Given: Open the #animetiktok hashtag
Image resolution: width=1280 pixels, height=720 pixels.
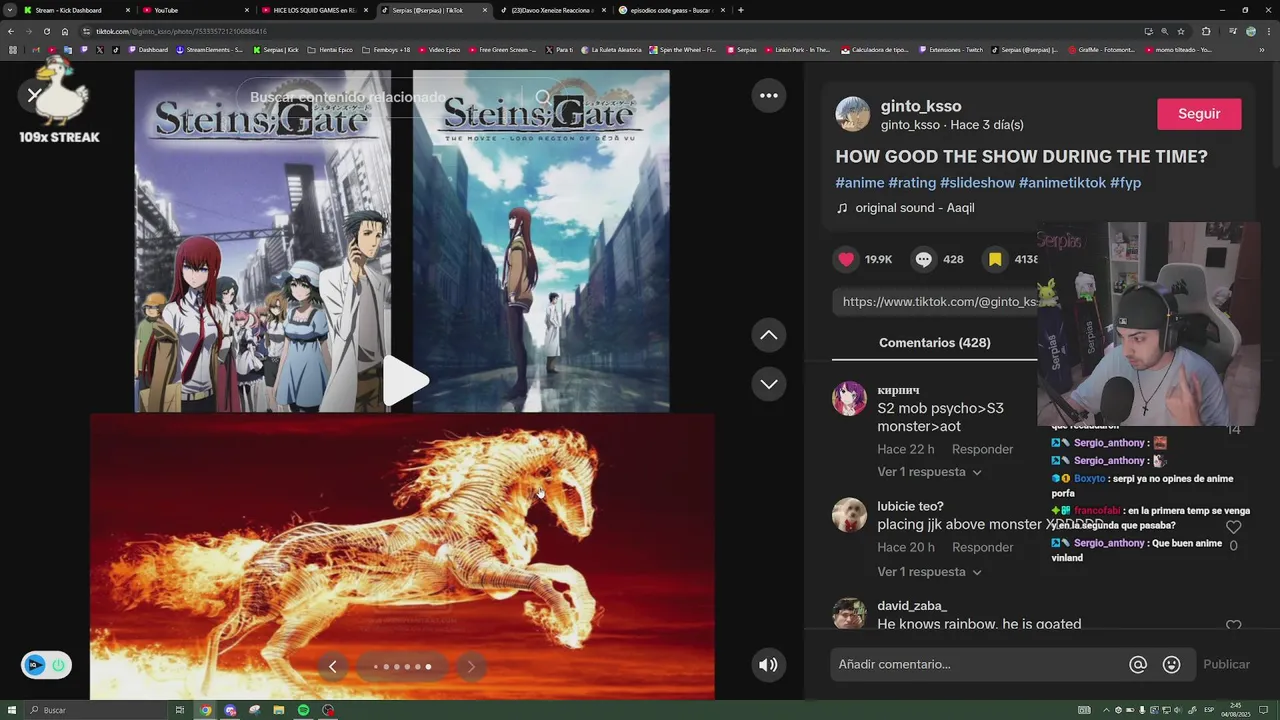Looking at the screenshot, I should coord(1062,183).
